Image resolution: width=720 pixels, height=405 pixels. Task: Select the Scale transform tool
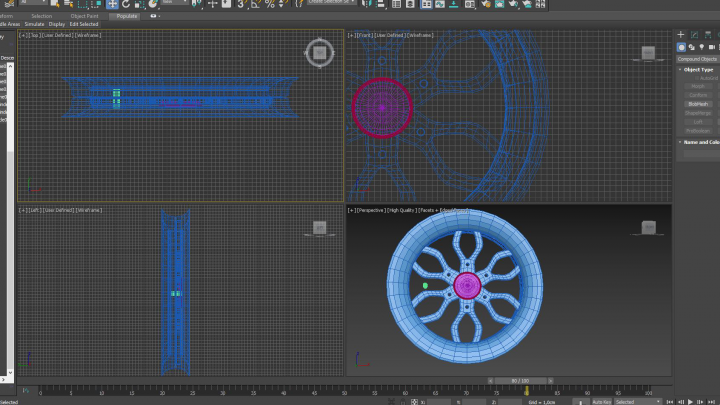[x=140, y=4]
